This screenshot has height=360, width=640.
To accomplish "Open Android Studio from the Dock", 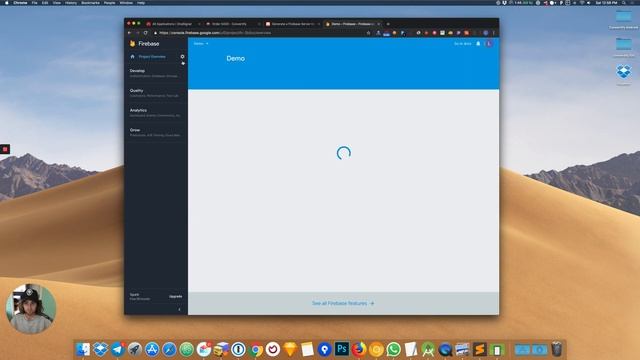I will coord(428,349).
